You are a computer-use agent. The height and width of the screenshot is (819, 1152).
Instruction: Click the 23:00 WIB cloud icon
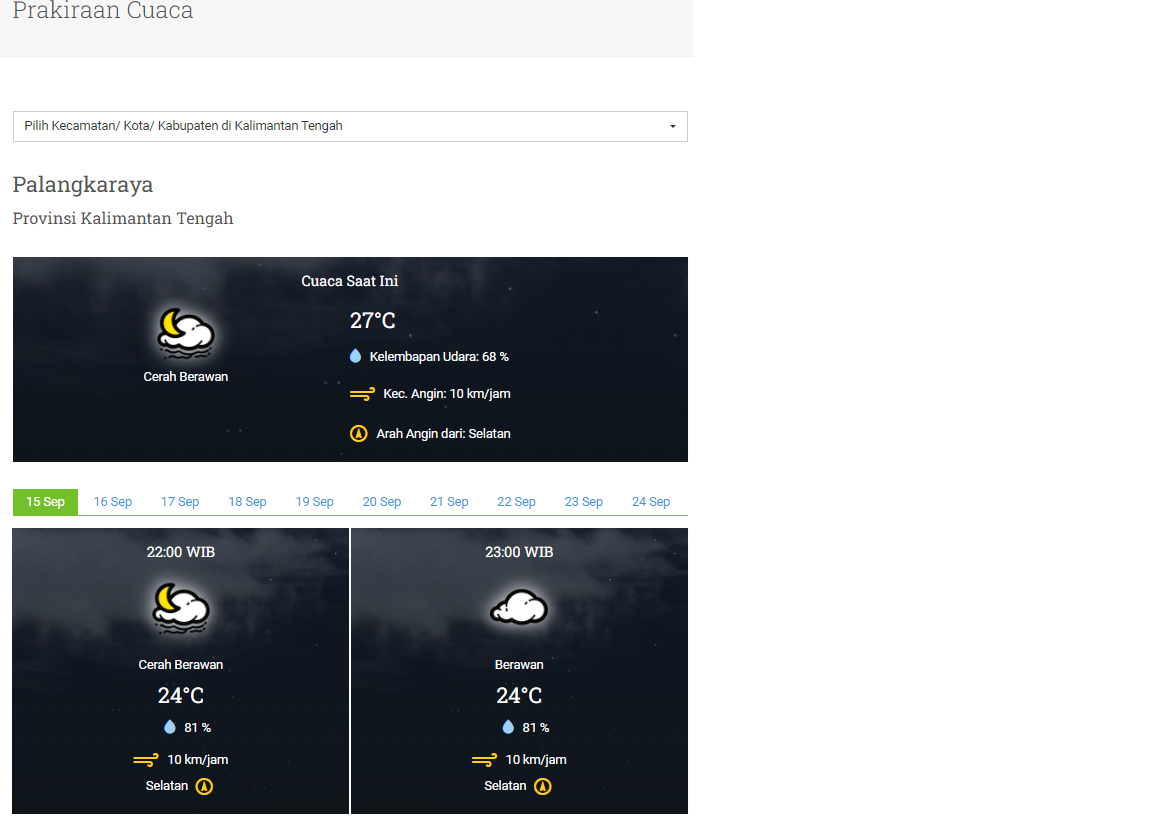519,607
